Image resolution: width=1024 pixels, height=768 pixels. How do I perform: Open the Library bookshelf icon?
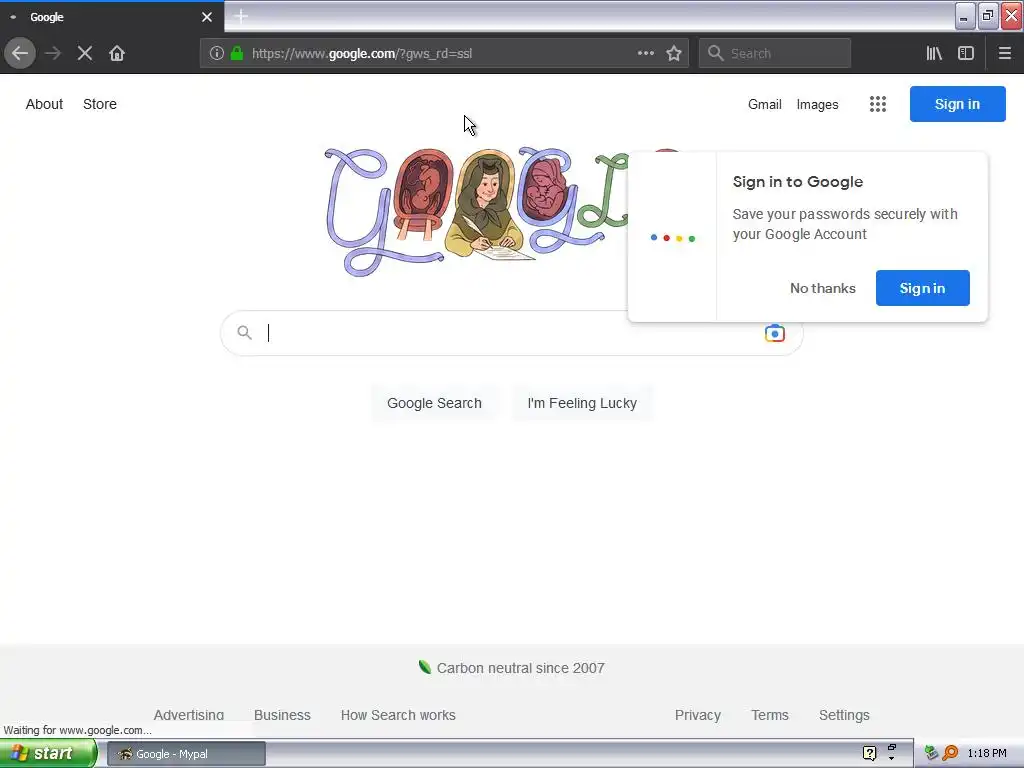click(934, 53)
